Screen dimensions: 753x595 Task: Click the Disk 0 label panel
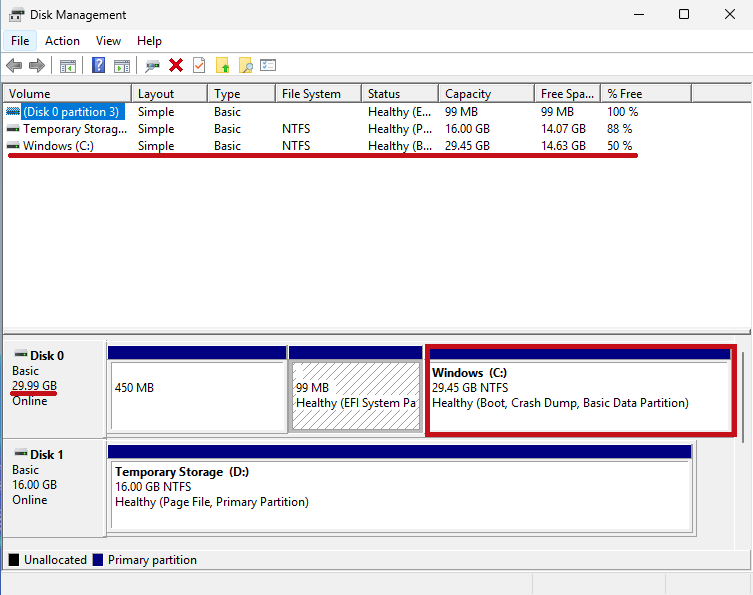(54, 389)
